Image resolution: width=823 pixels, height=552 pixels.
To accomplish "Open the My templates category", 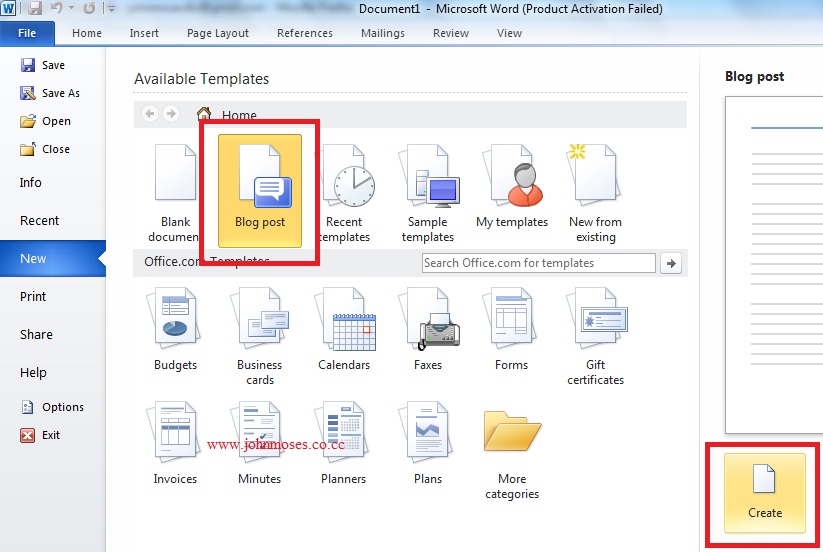I will (512, 186).
